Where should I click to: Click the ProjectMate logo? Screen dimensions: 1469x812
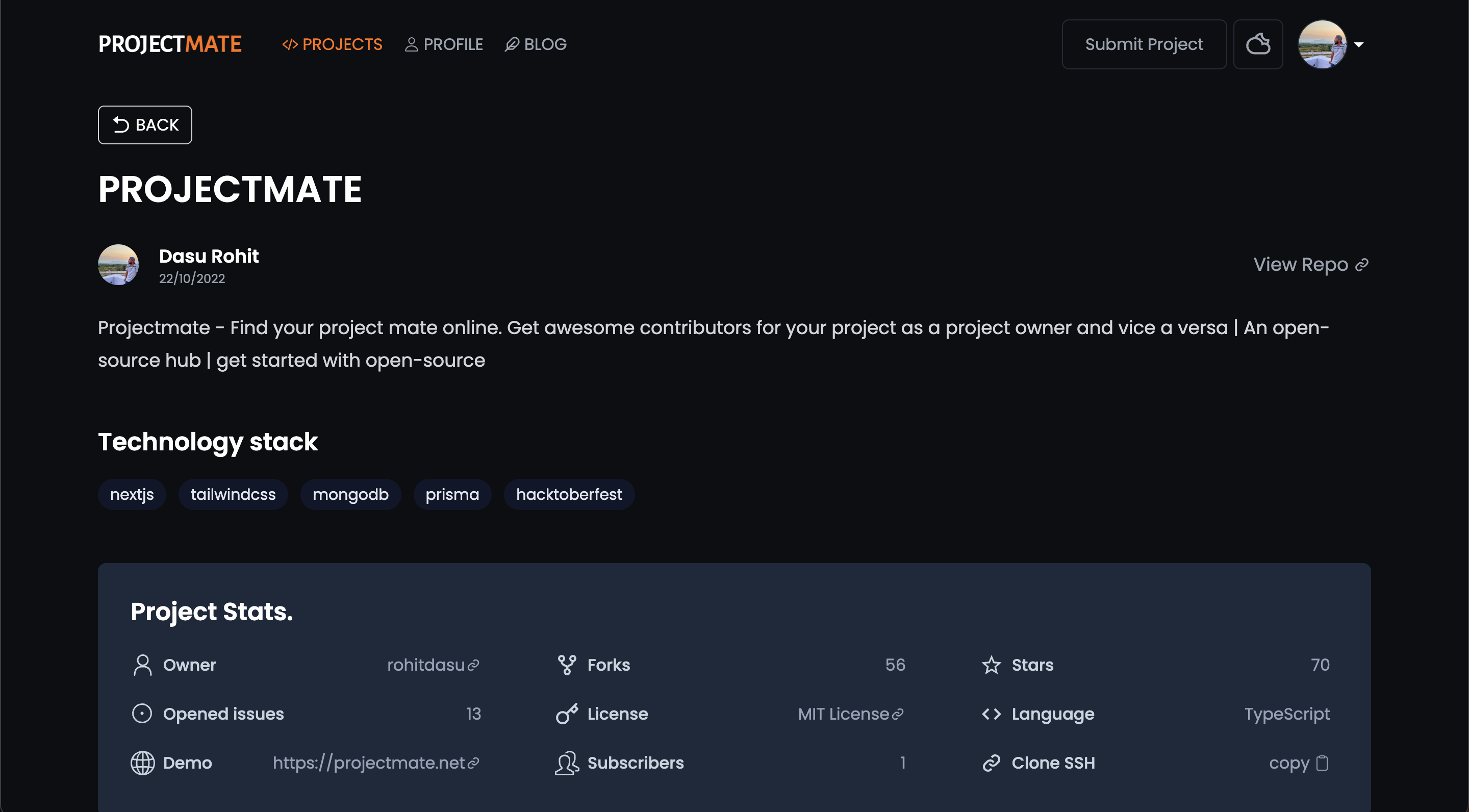pos(170,44)
